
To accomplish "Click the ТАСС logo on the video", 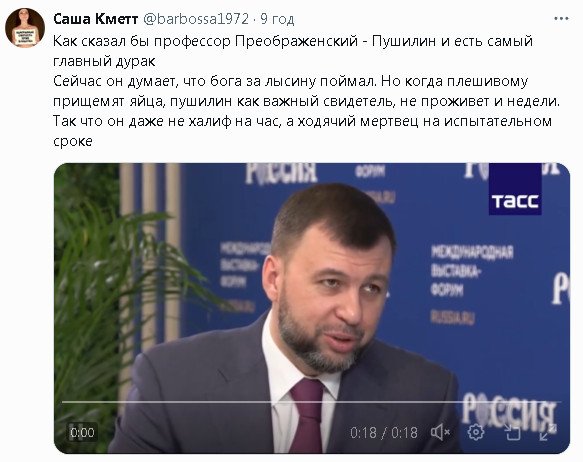I will pyautogui.click(x=515, y=190).
